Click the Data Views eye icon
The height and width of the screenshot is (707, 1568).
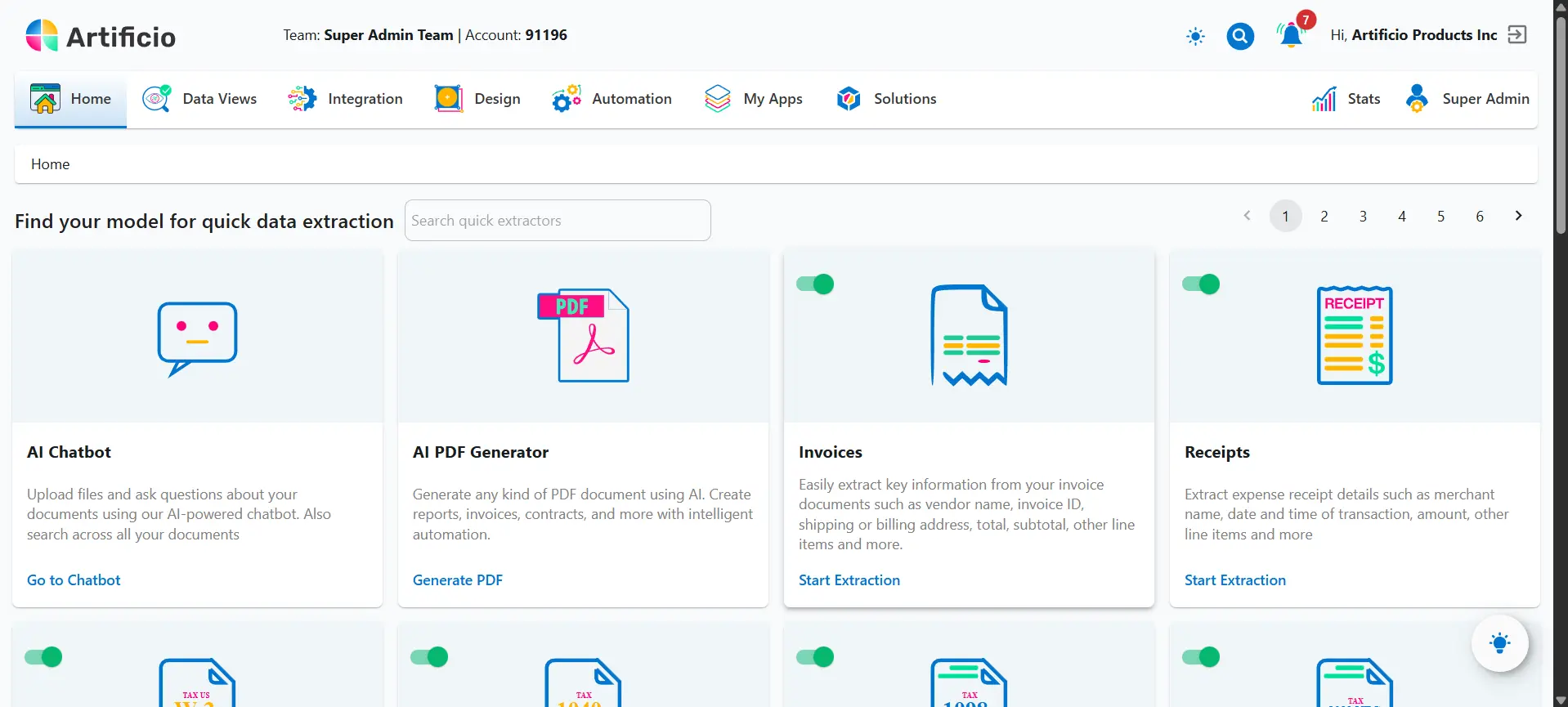click(157, 99)
